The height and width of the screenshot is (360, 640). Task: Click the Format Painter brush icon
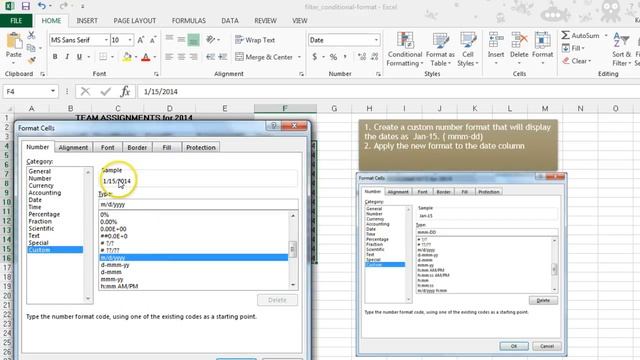(x=31, y=60)
